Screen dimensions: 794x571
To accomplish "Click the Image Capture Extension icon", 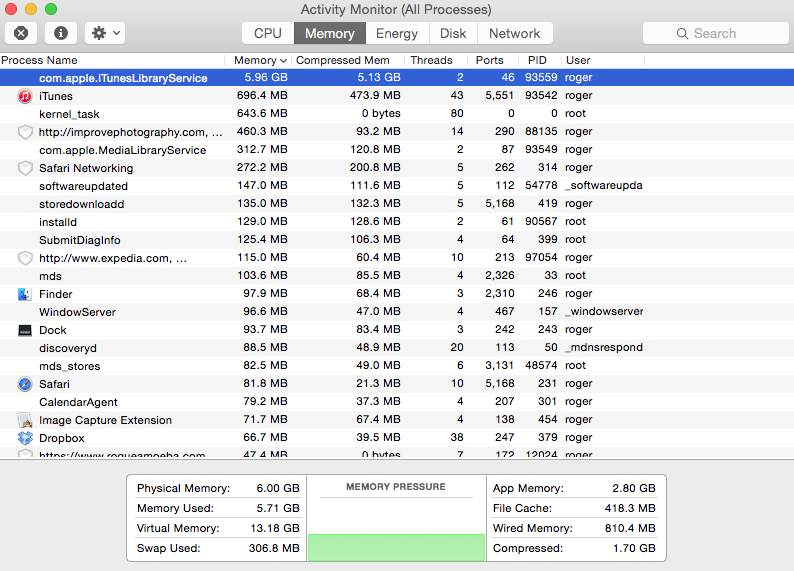I will (25, 420).
